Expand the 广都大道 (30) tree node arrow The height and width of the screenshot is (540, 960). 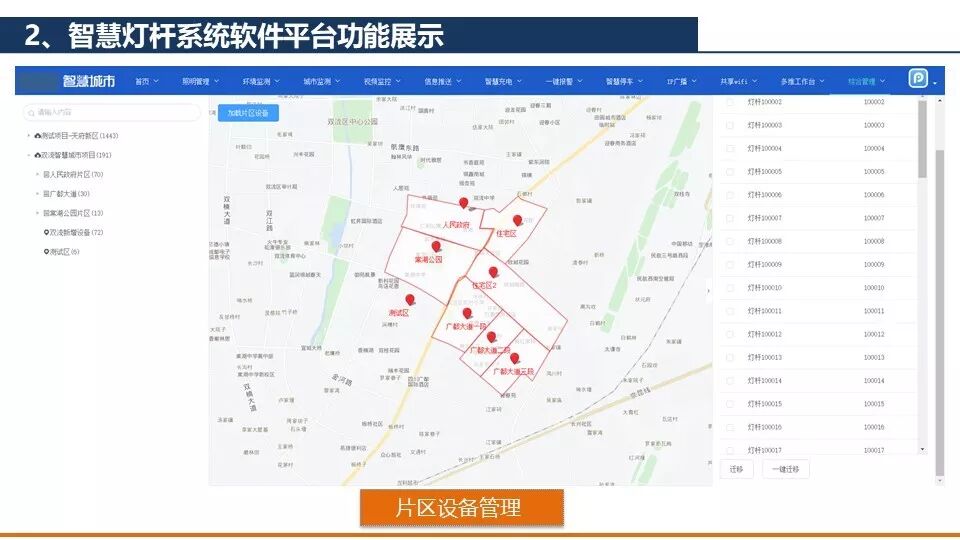[x=37, y=194]
